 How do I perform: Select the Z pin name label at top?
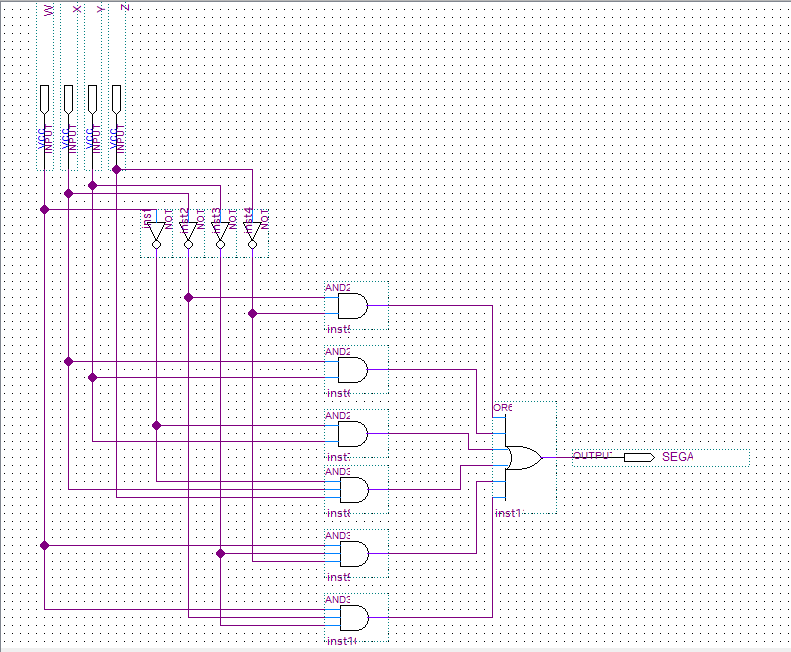click(x=124, y=8)
